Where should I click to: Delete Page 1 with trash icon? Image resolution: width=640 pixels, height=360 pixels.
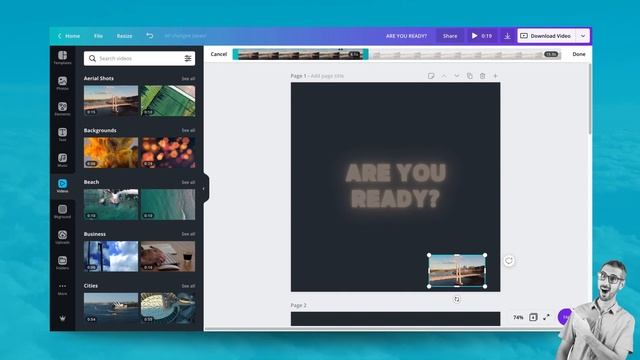click(x=482, y=76)
